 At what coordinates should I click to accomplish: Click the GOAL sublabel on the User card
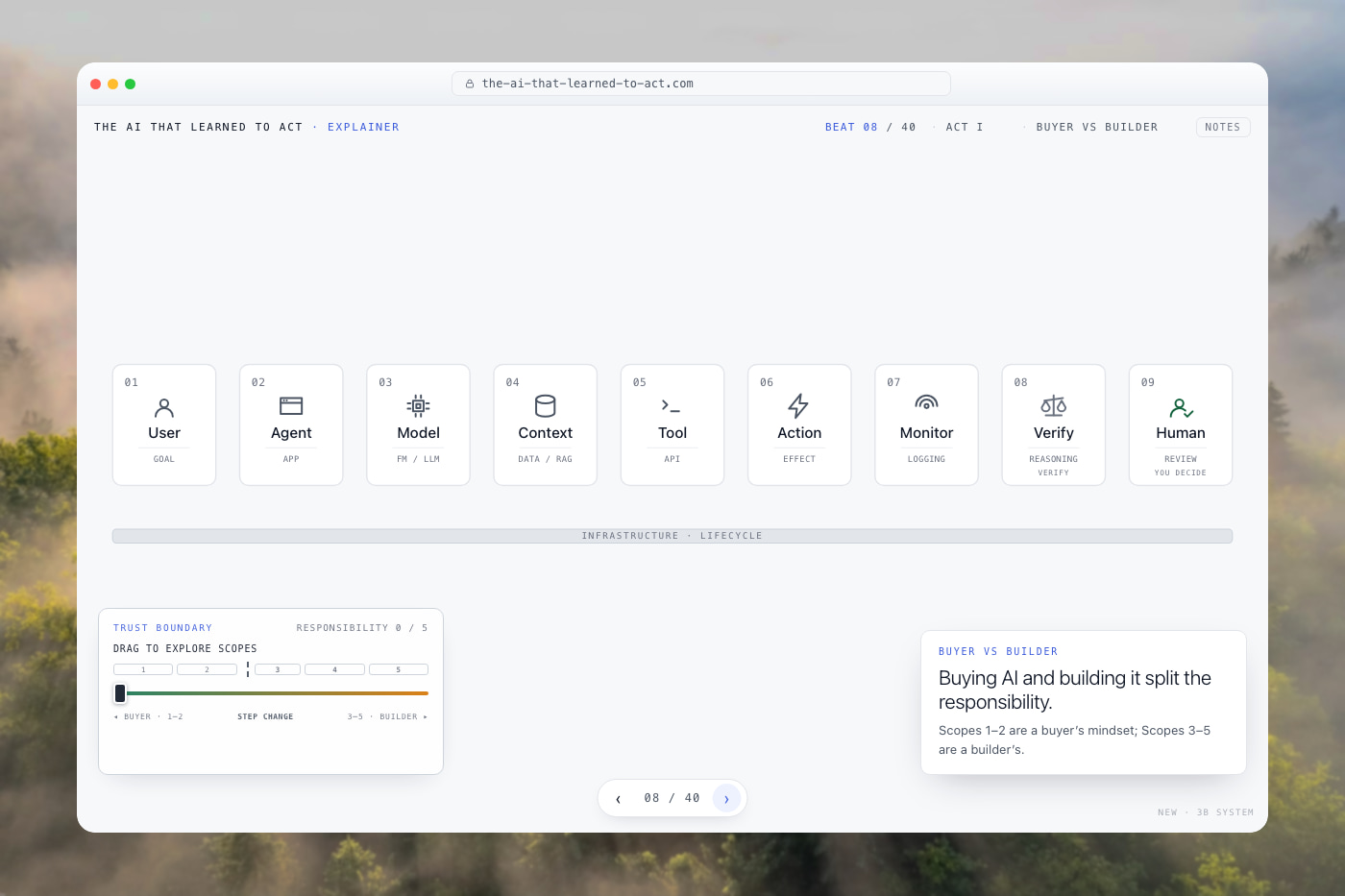pos(164,459)
